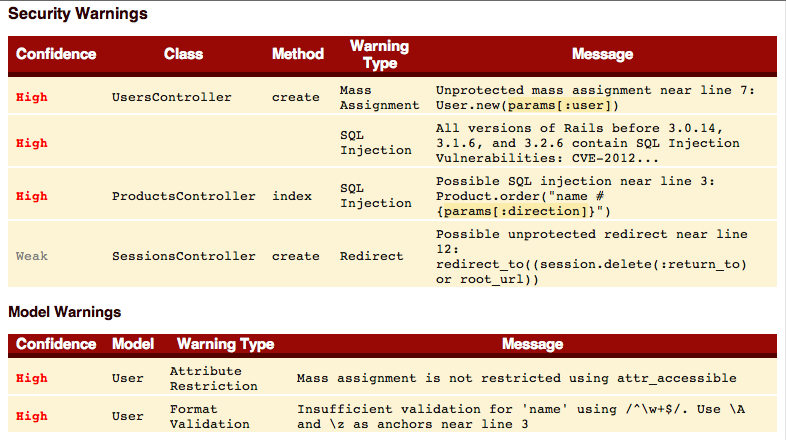Screen dimensions: 786x440
Task: Click the Format Validation warning type
Action: click(210, 416)
